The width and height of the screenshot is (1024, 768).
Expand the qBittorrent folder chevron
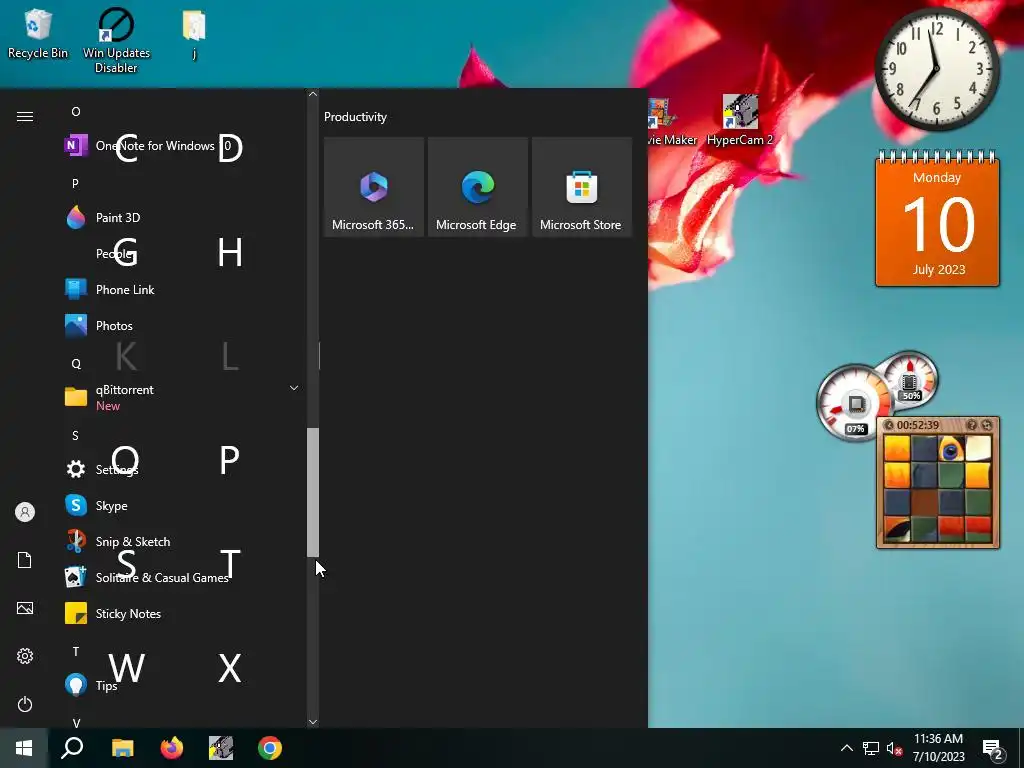point(294,388)
